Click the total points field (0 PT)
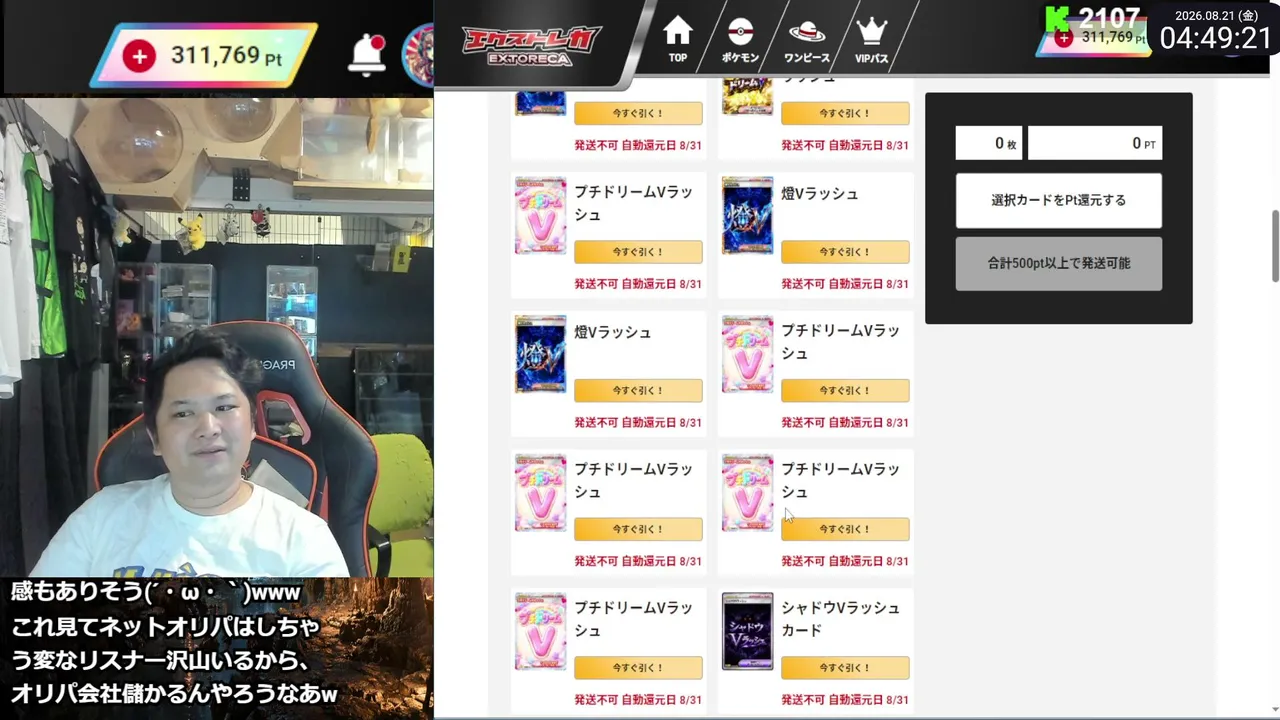The height and width of the screenshot is (720, 1280). [1095, 144]
